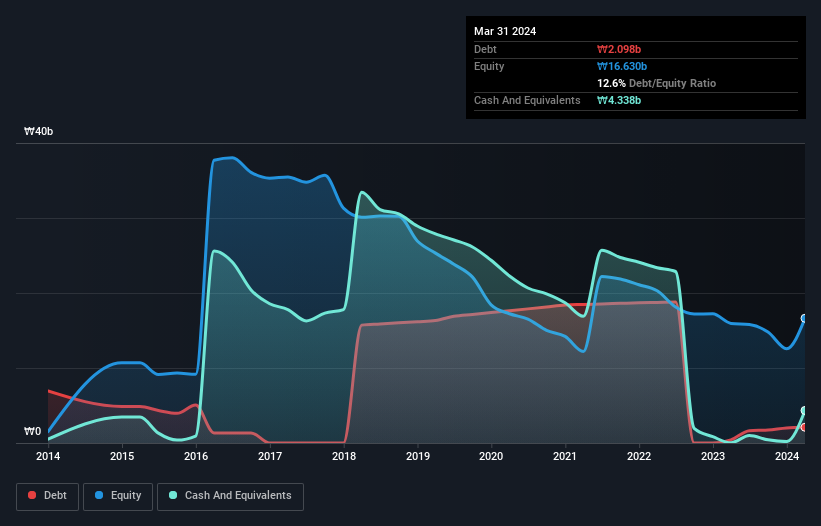Viewport: 821px width, 526px height.
Task: Click the 2022 x-axis label
Action: point(639,456)
